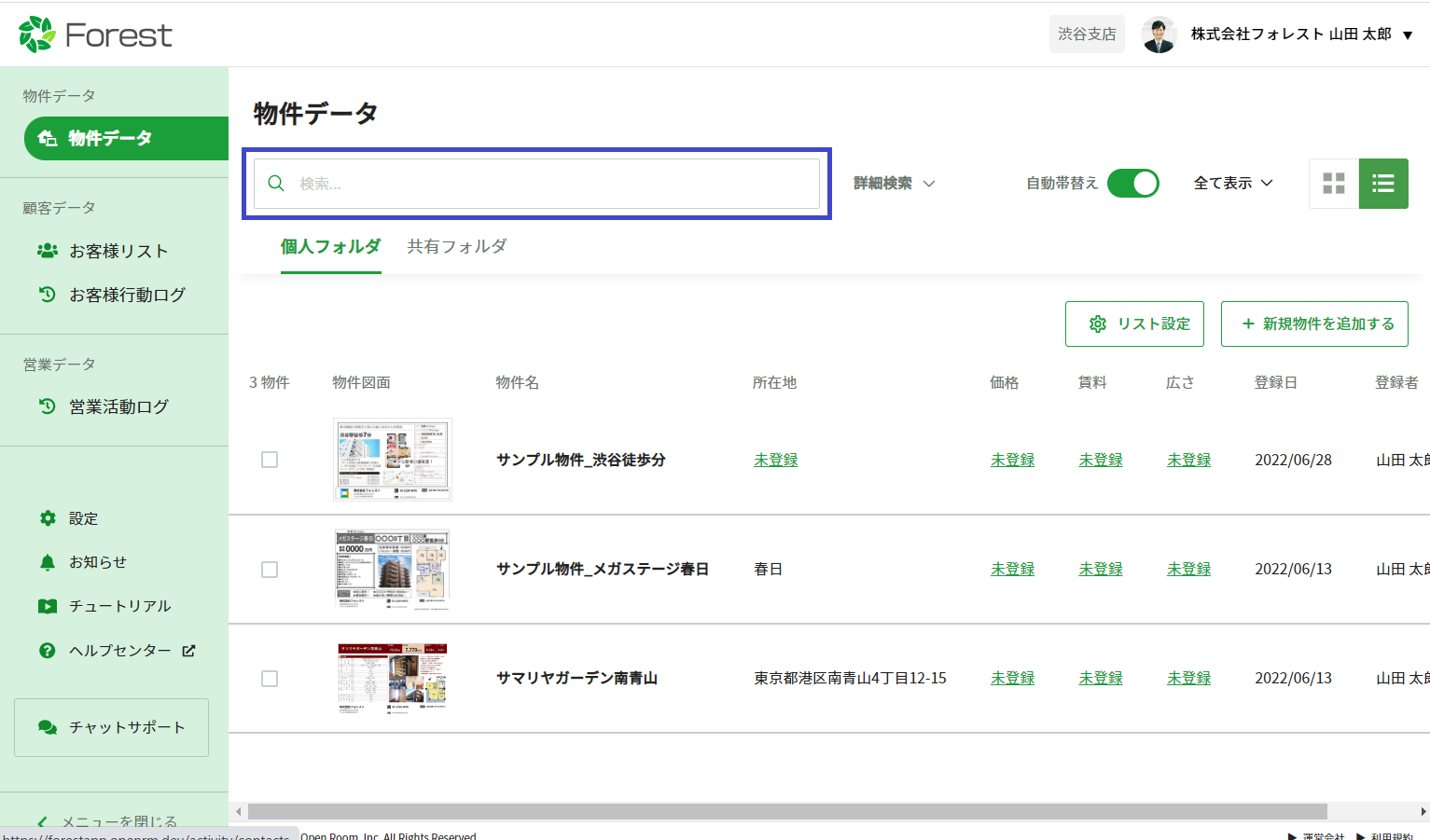The height and width of the screenshot is (840, 1430).
Task: Click the 物件名 column header
Action: (x=518, y=382)
